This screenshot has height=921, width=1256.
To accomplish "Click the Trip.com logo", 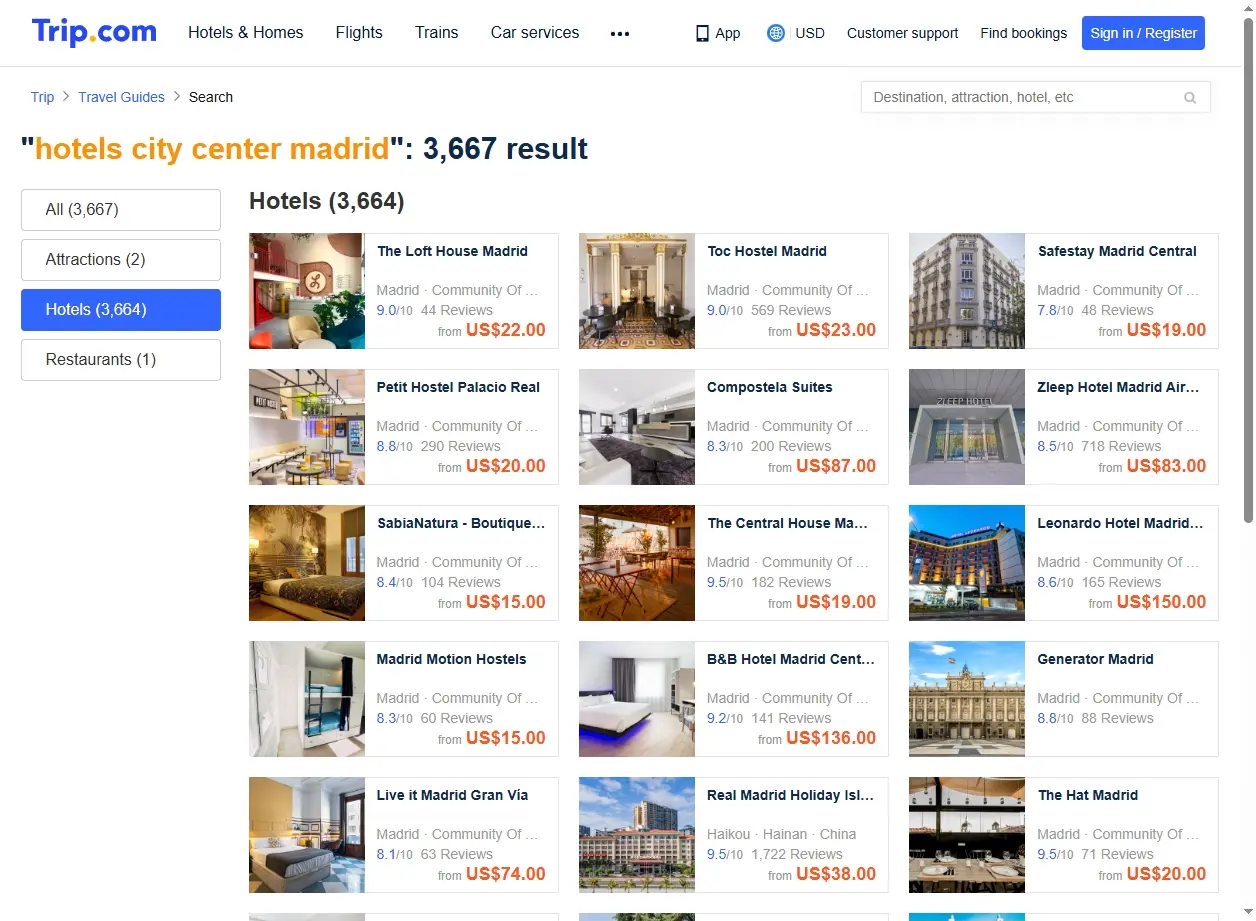I will (x=94, y=32).
